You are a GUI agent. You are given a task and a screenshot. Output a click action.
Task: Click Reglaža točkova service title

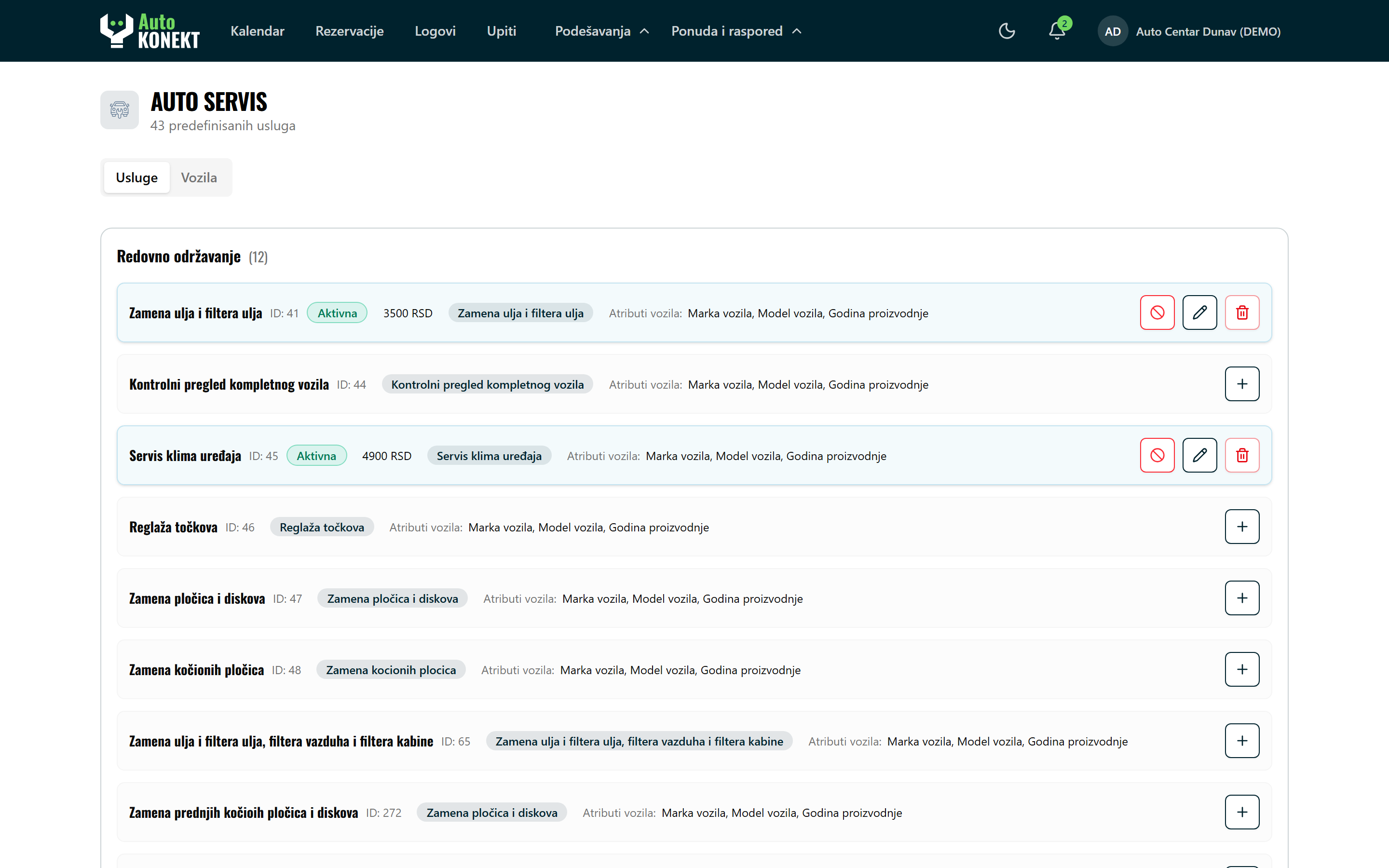[173, 527]
